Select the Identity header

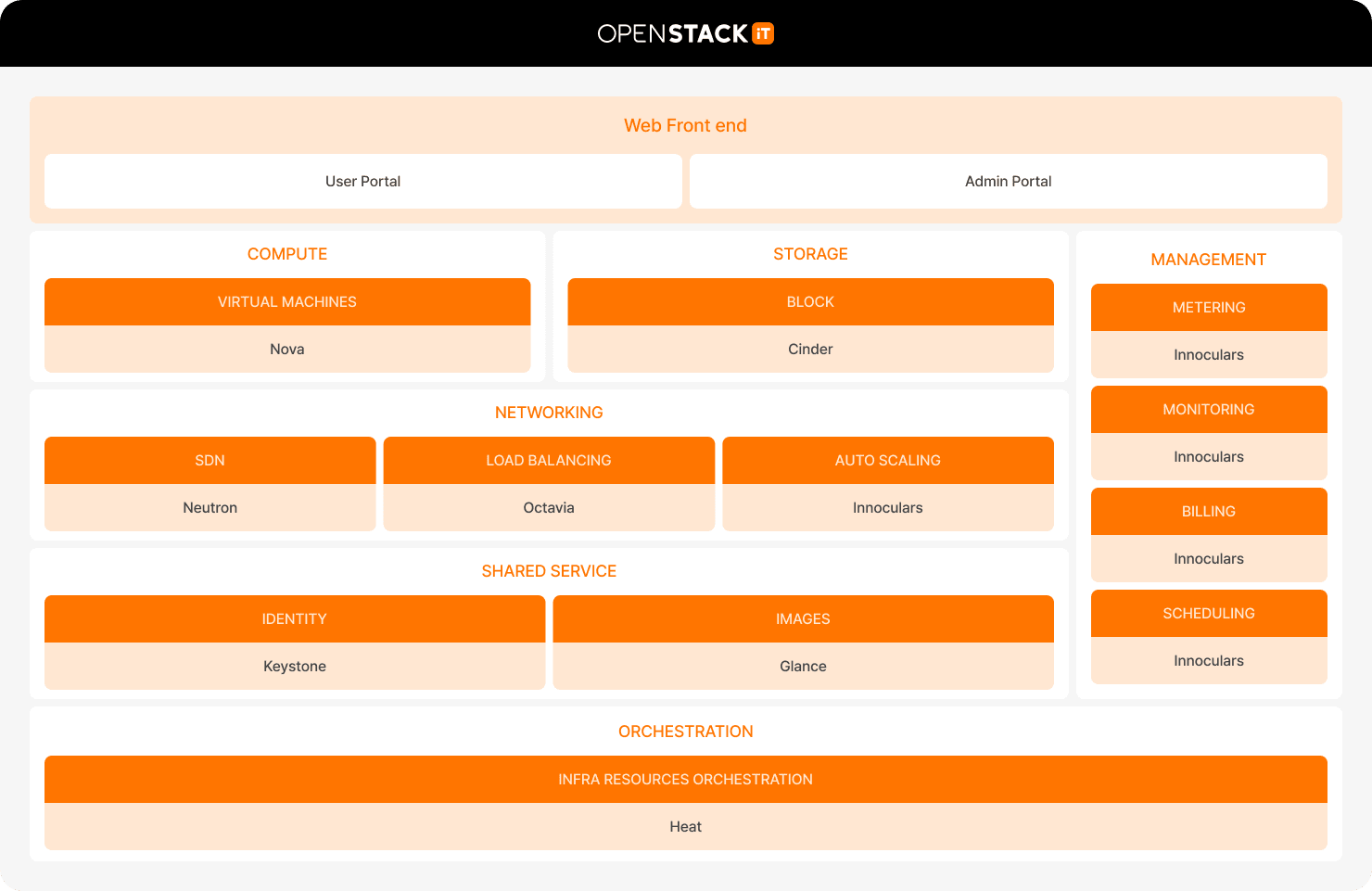294,619
